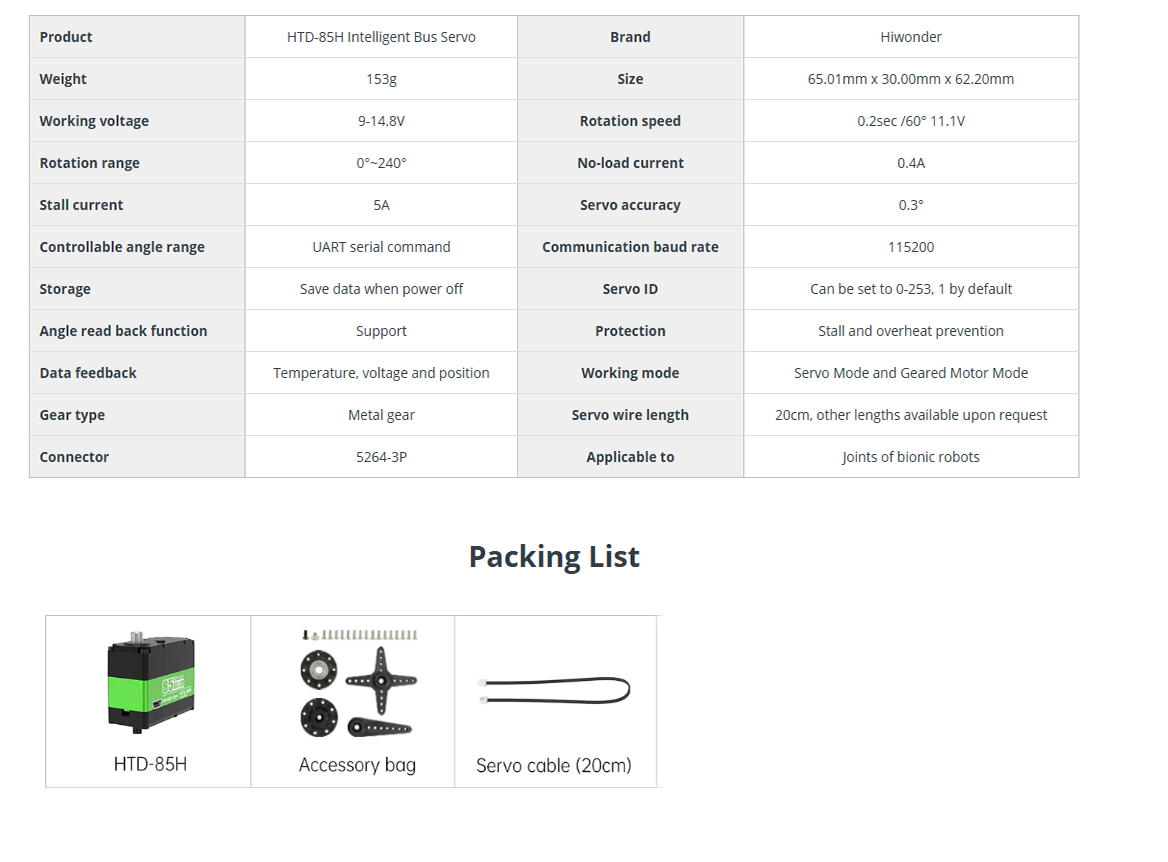Click the "Working voltage" row label
The height and width of the screenshot is (862, 1168).
click(94, 121)
